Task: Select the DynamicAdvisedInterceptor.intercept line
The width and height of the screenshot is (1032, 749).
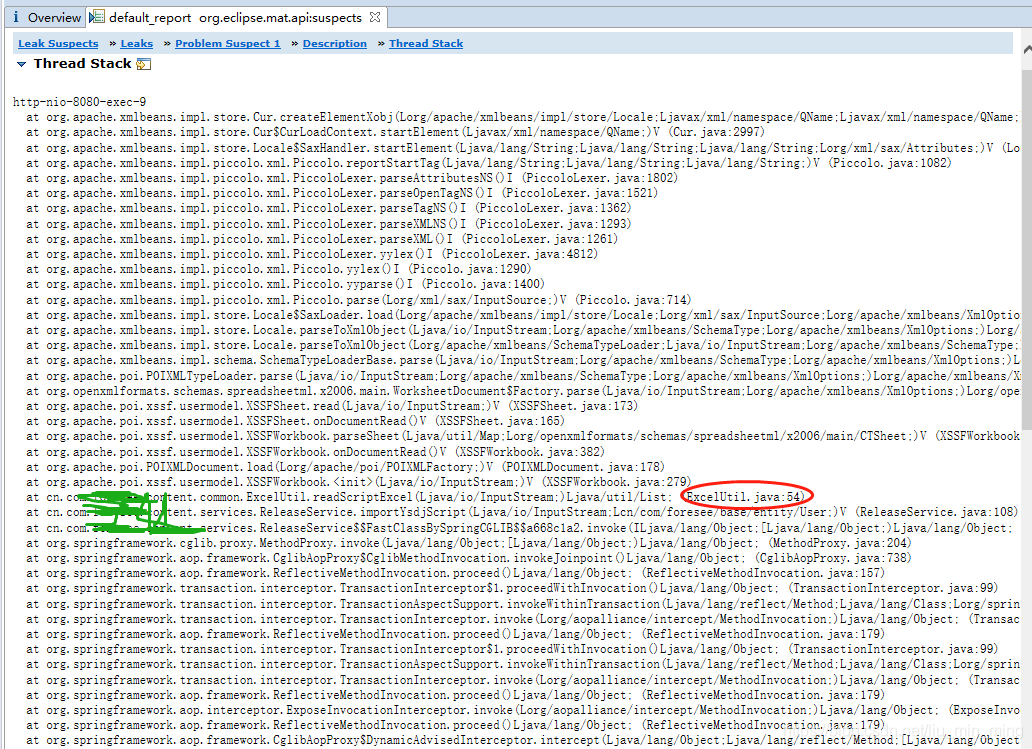Action: click(523, 741)
